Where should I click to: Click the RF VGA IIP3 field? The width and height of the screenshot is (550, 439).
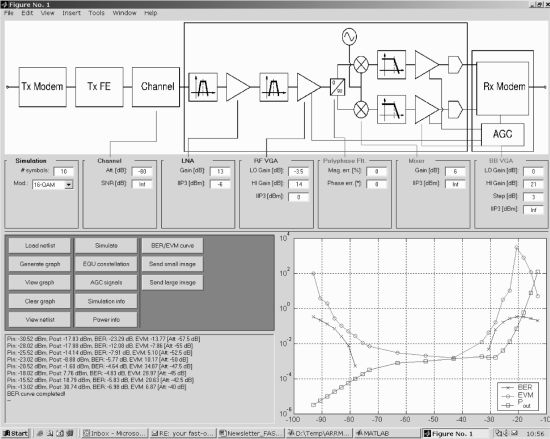pos(299,197)
